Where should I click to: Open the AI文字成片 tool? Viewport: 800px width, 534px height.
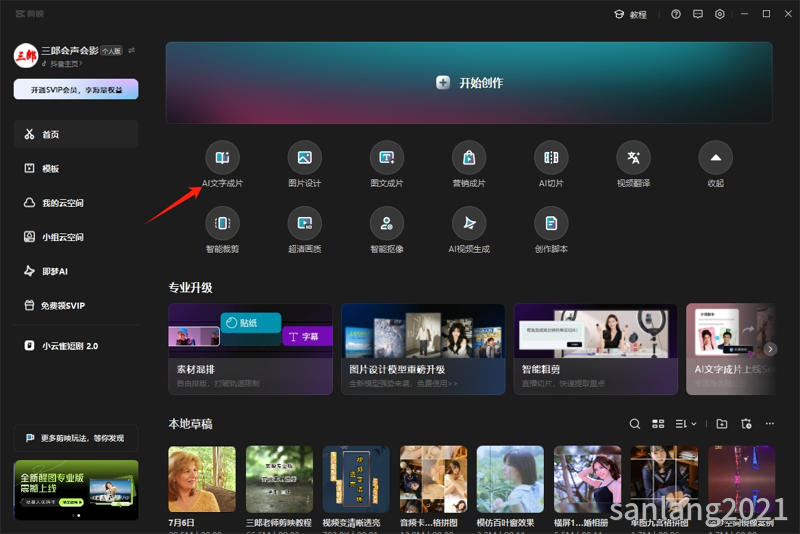coord(222,158)
